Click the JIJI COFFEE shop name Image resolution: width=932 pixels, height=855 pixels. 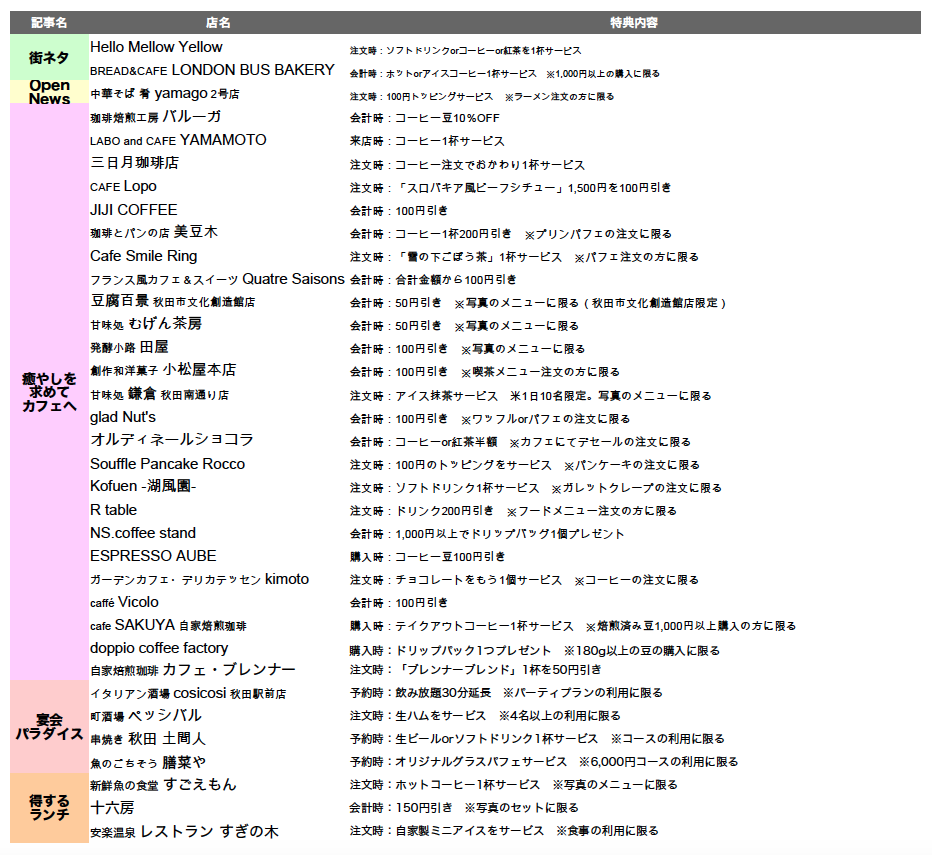pyautogui.click(x=134, y=210)
